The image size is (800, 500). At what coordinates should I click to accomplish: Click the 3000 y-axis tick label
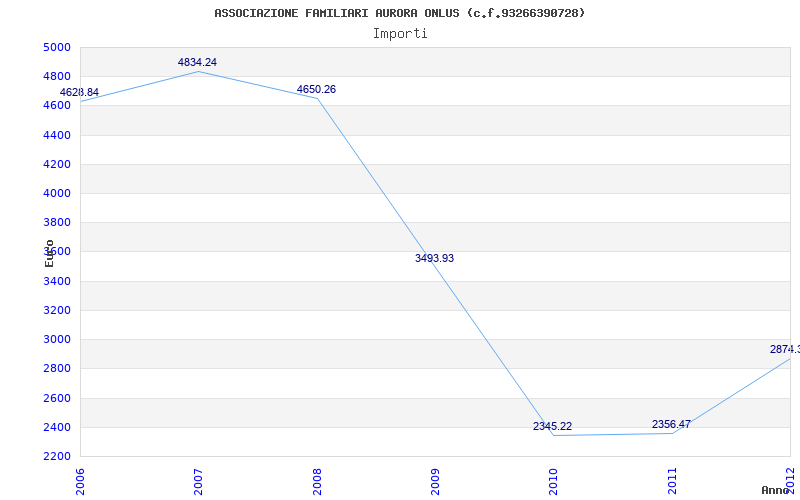coord(57,339)
